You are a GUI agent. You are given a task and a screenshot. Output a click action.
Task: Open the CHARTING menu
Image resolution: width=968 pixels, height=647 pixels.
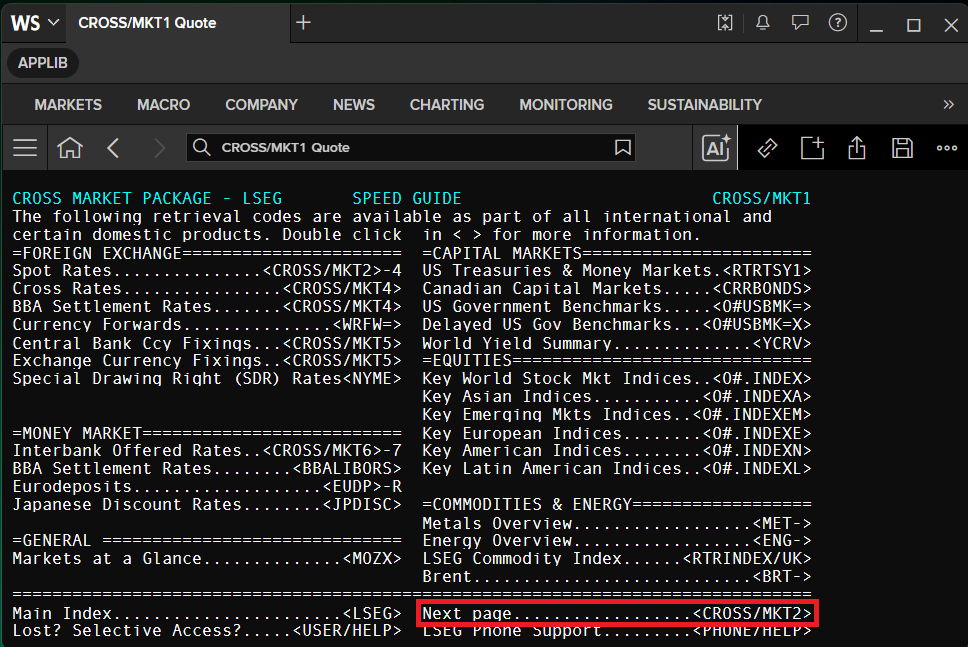(447, 104)
